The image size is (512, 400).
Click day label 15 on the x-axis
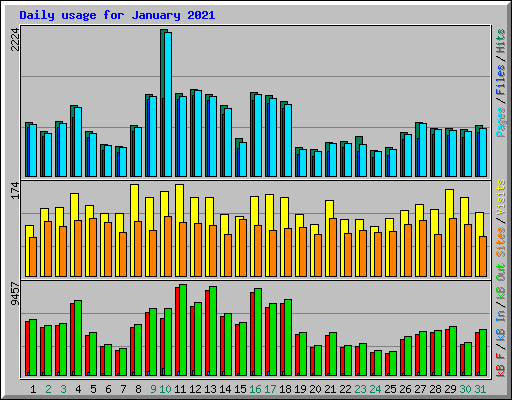(240, 389)
